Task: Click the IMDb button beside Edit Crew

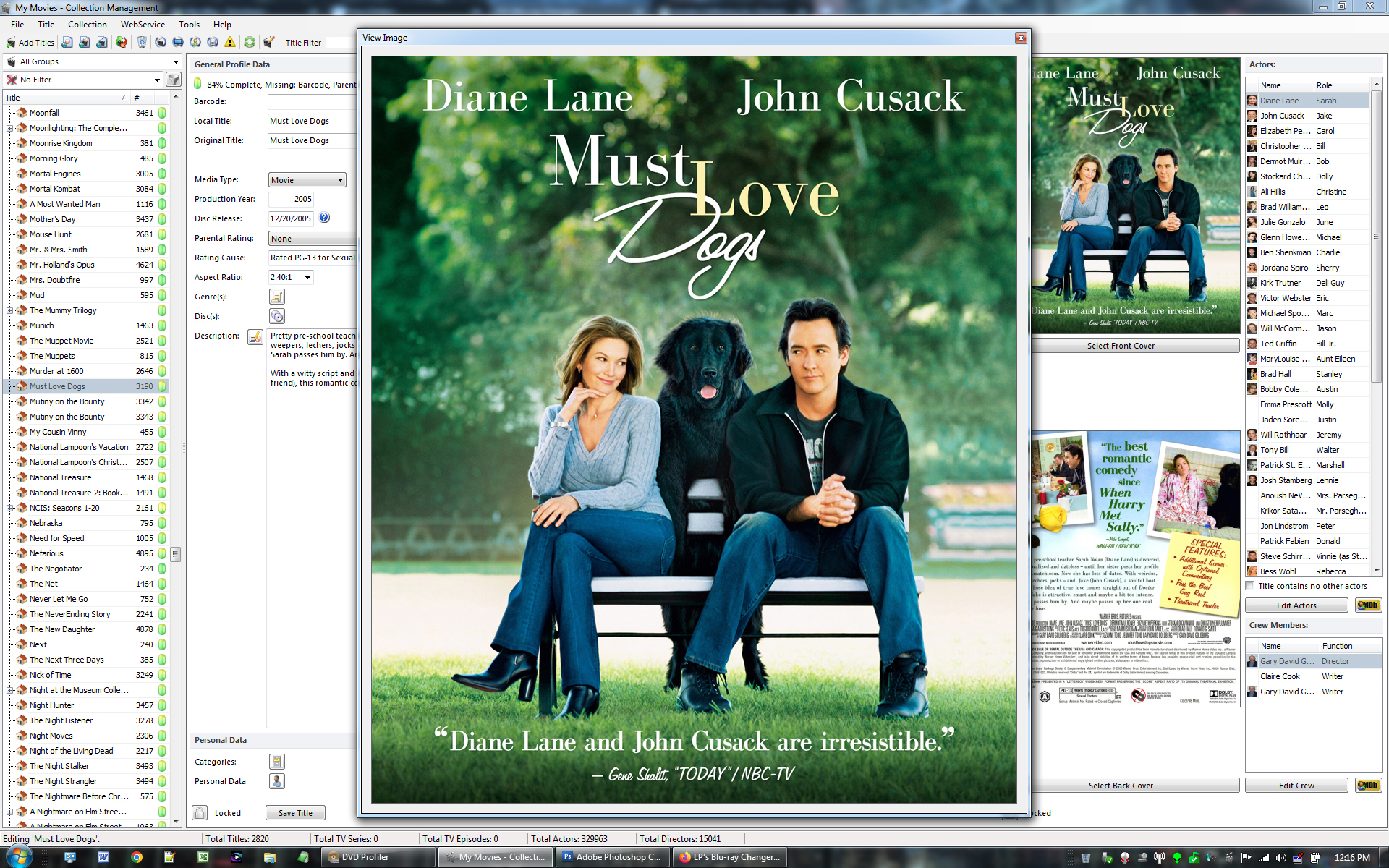Action: click(1368, 786)
